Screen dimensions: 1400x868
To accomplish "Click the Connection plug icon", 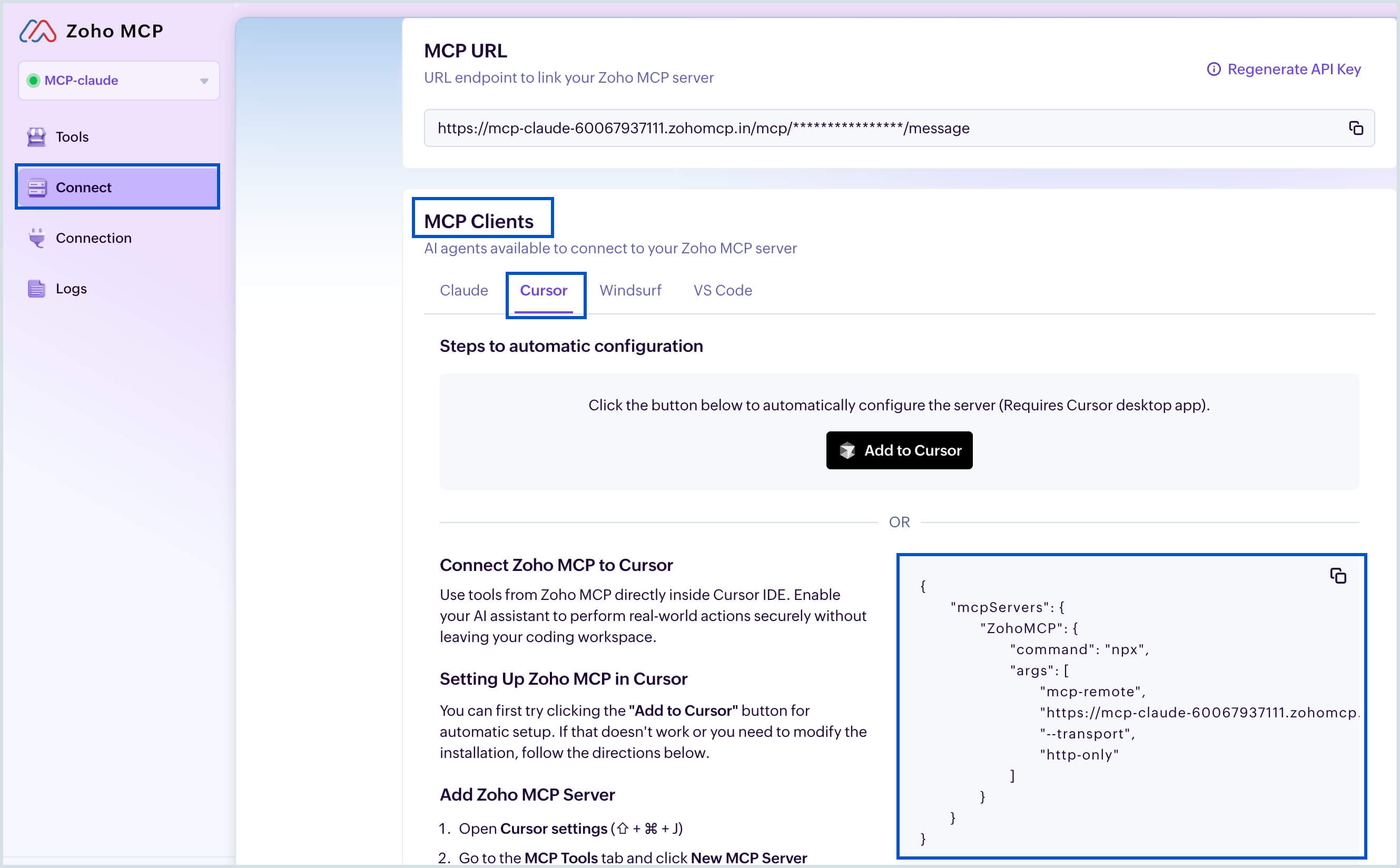I will [x=37, y=238].
